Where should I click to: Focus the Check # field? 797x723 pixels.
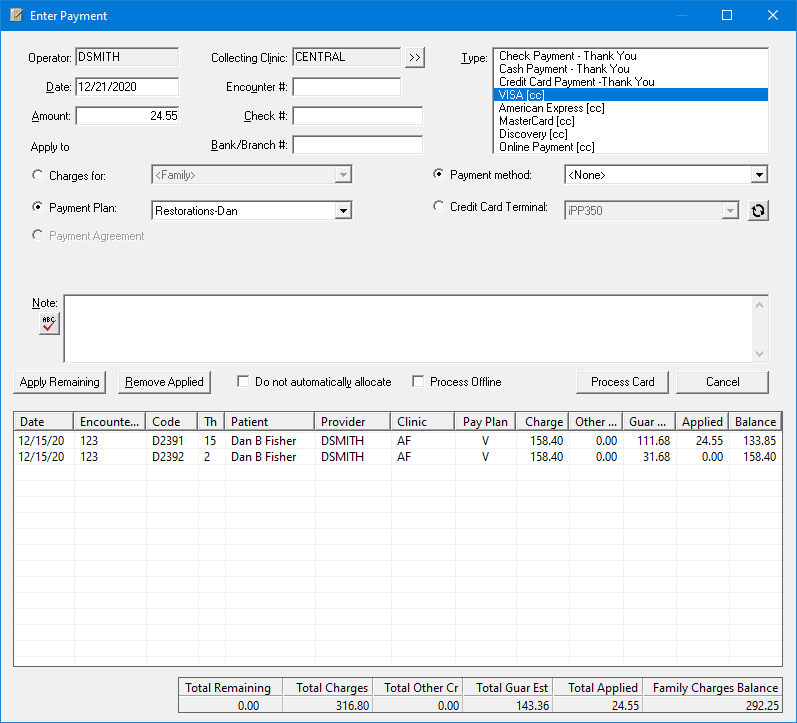click(x=358, y=115)
